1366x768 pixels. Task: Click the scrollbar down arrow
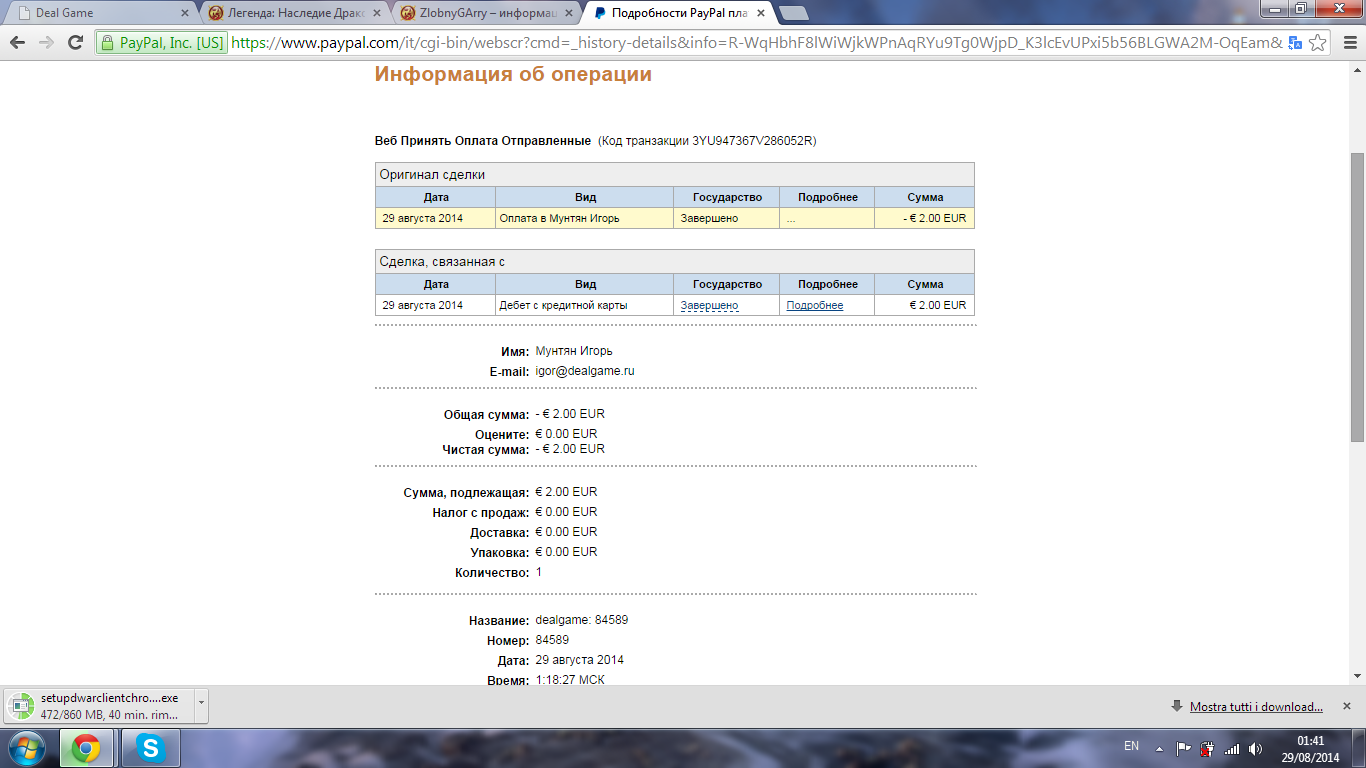1357,676
